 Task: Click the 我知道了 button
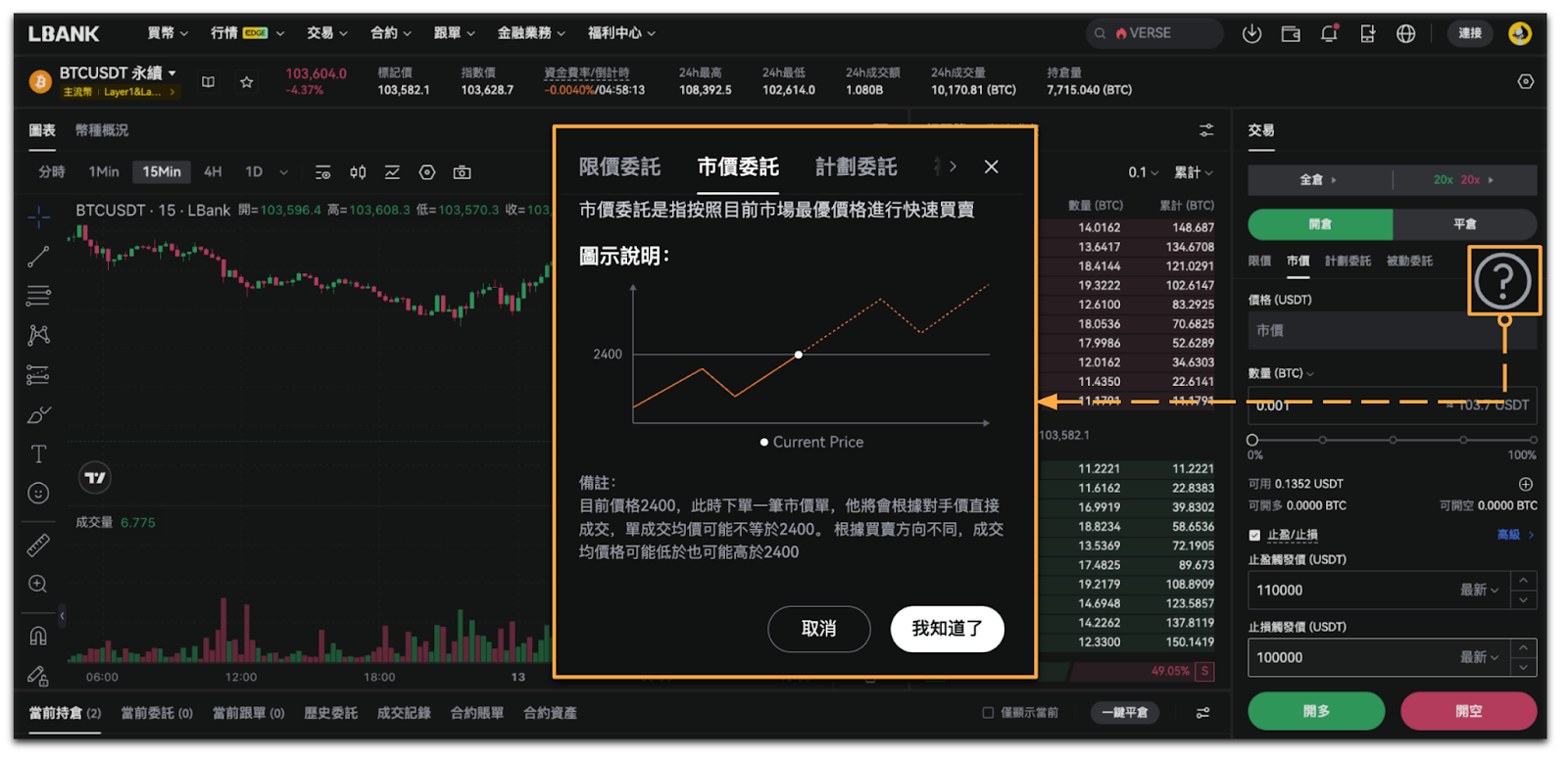pyautogui.click(x=947, y=629)
